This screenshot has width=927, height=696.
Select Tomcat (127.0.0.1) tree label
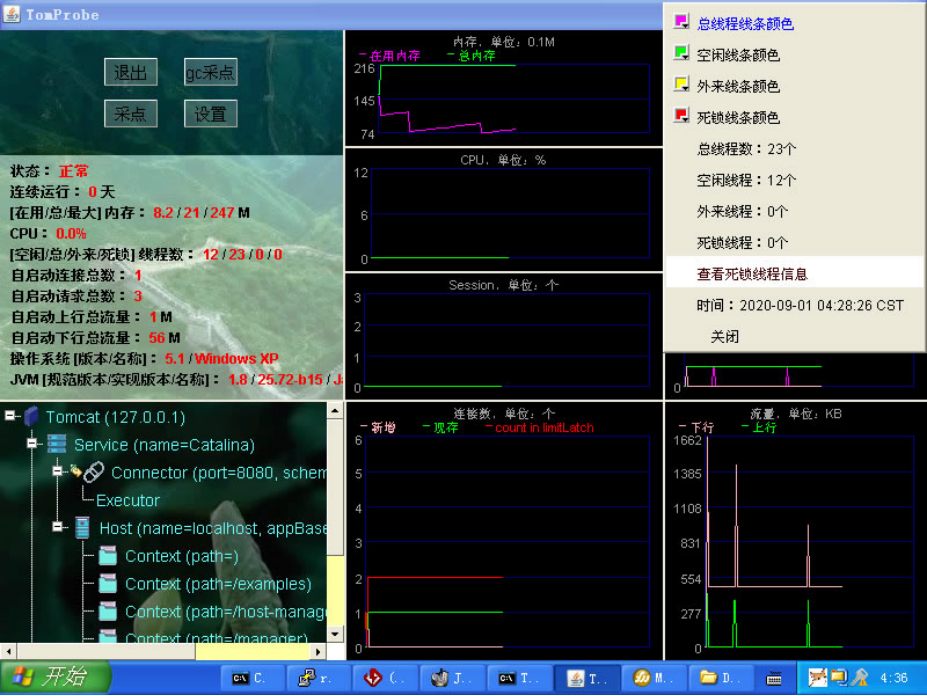115,417
